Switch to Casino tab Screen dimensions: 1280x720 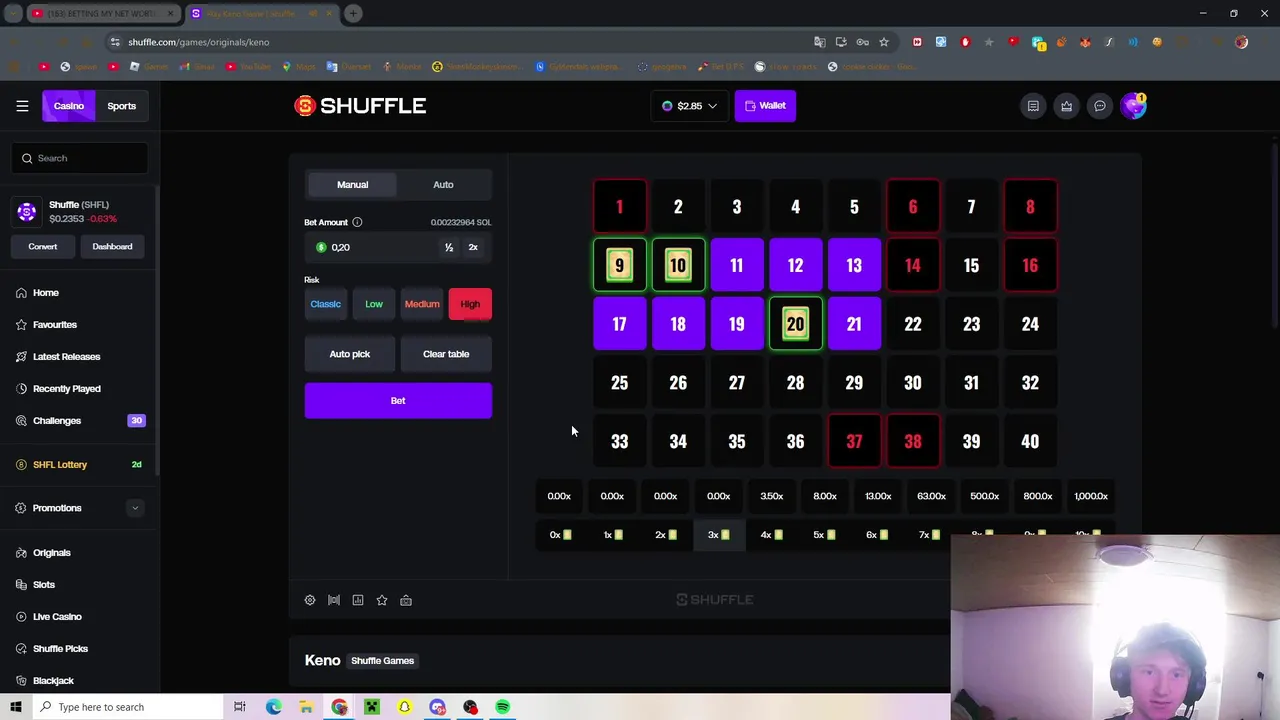coord(69,105)
